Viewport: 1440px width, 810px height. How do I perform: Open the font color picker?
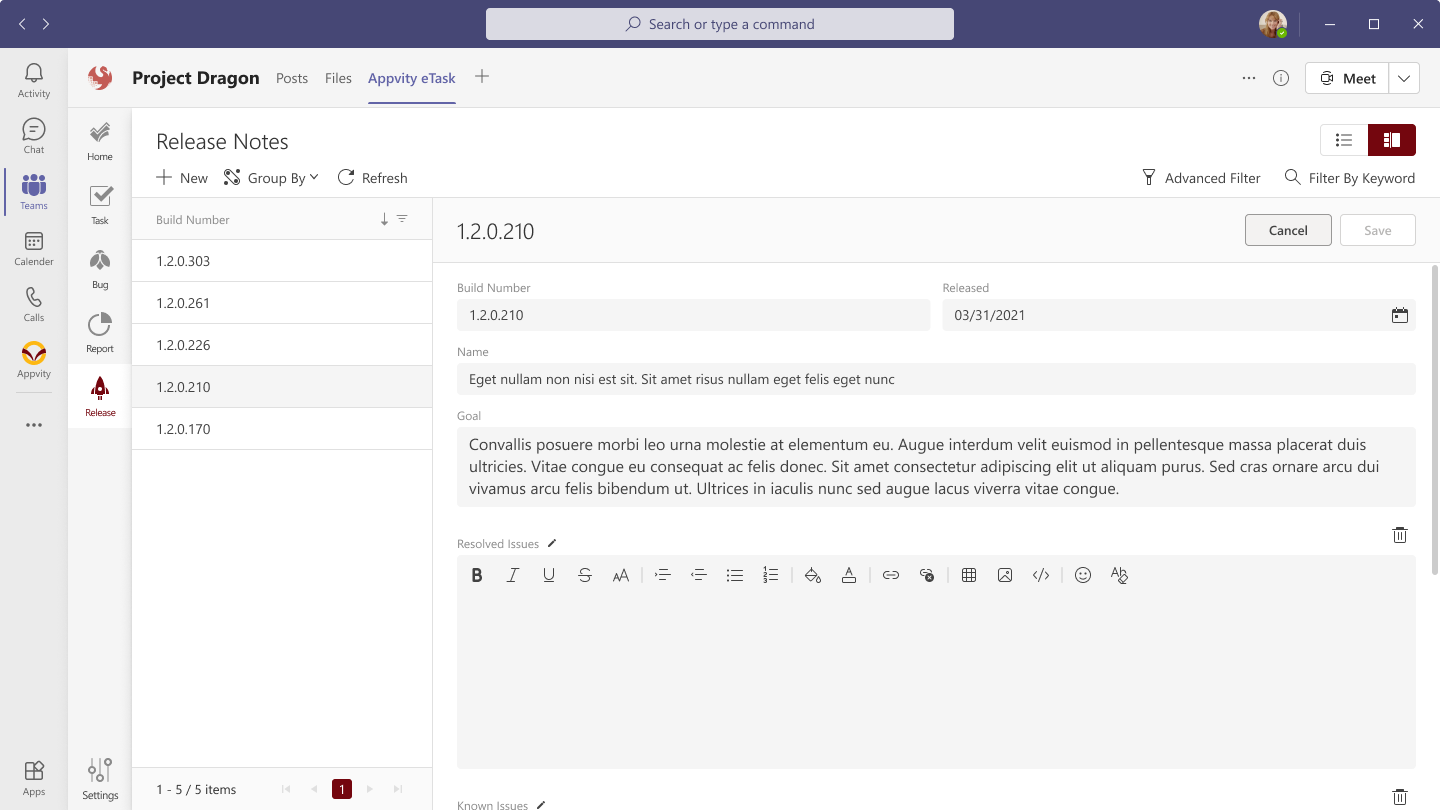(849, 575)
